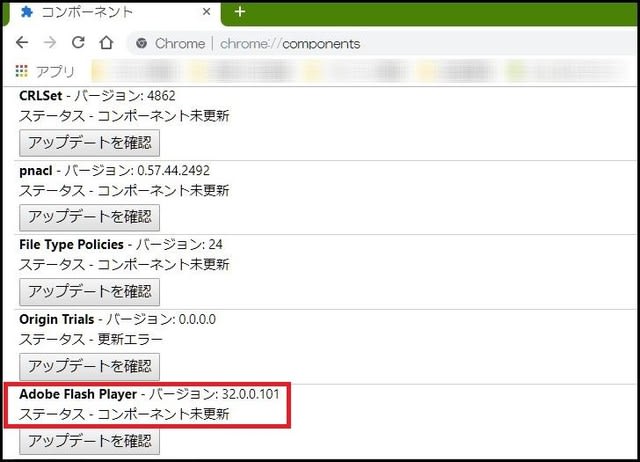Click the browser back arrow
Screen dimensions: 640x462
tap(22, 42)
